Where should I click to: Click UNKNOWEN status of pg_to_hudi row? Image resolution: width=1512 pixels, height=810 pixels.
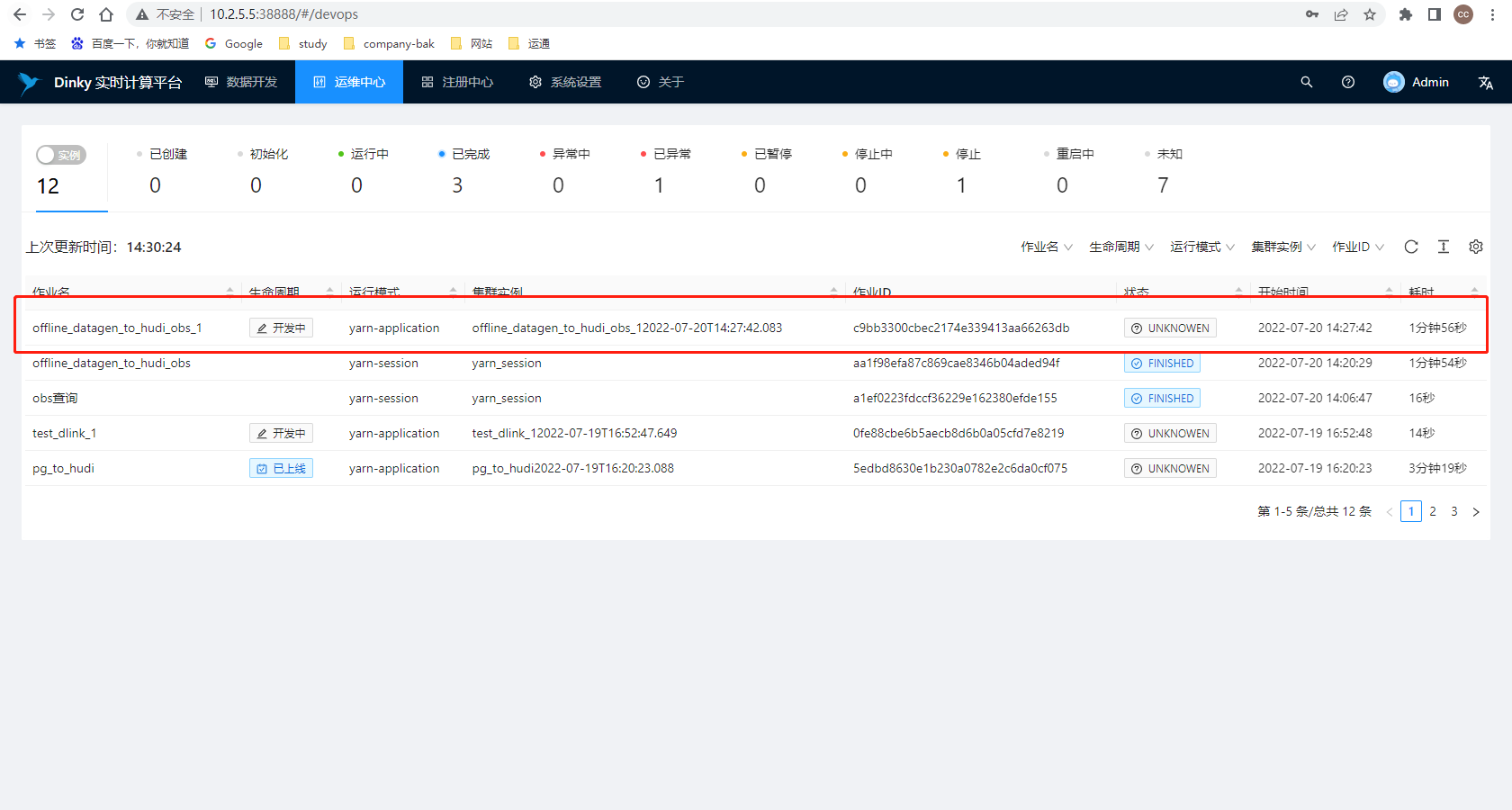[x=1170, y=468]
